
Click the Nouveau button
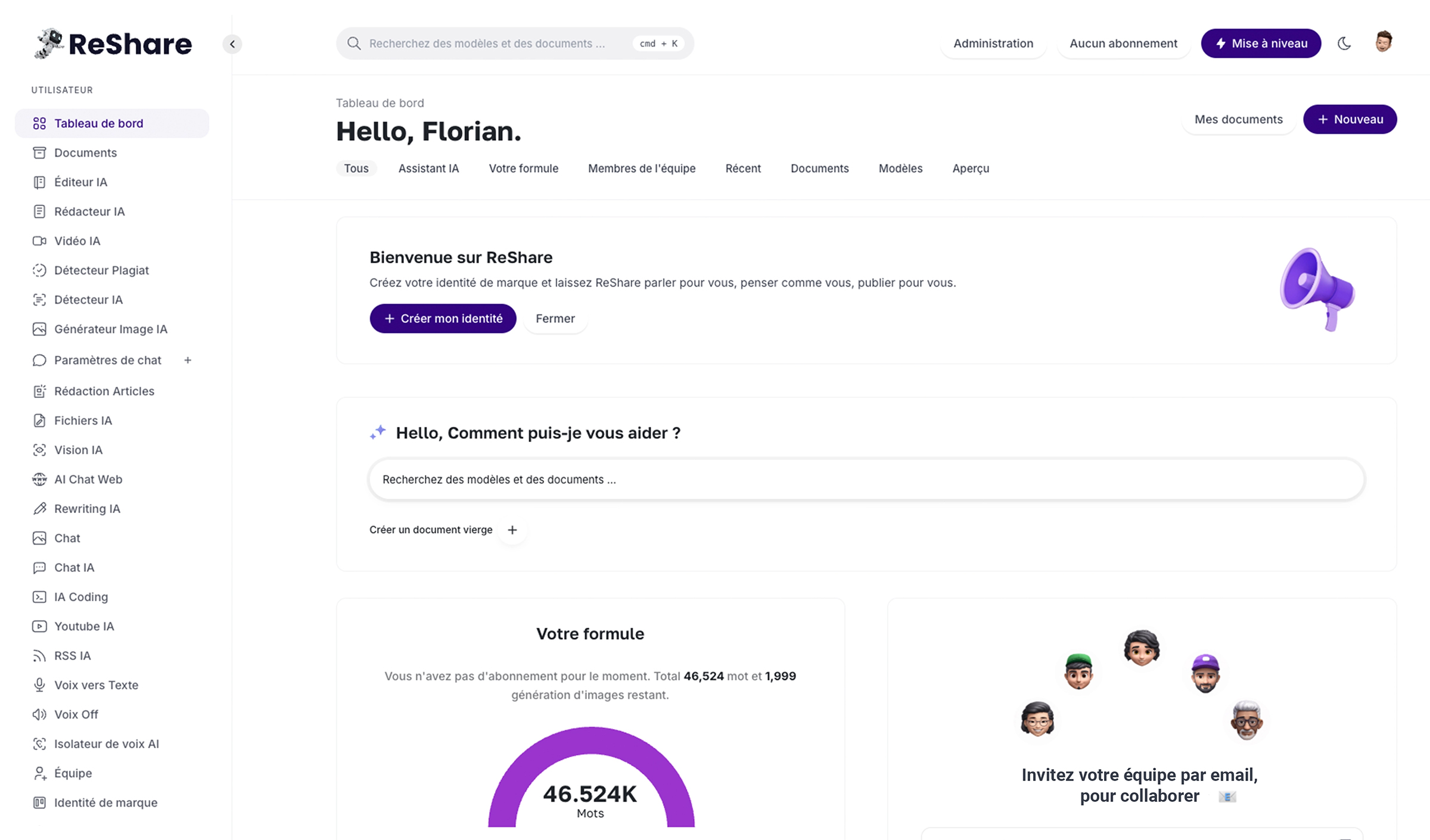[1350, 119]
